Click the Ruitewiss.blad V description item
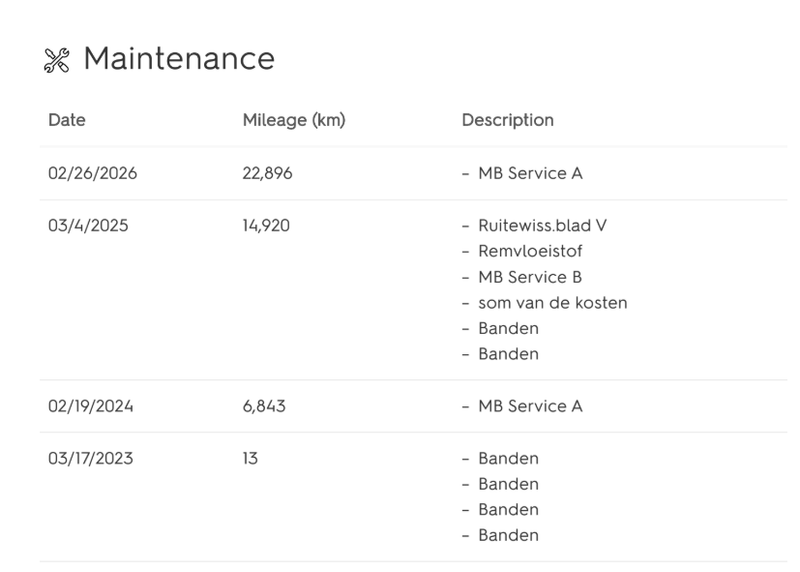This screenshot has width=800, height=572. (541, 226)
